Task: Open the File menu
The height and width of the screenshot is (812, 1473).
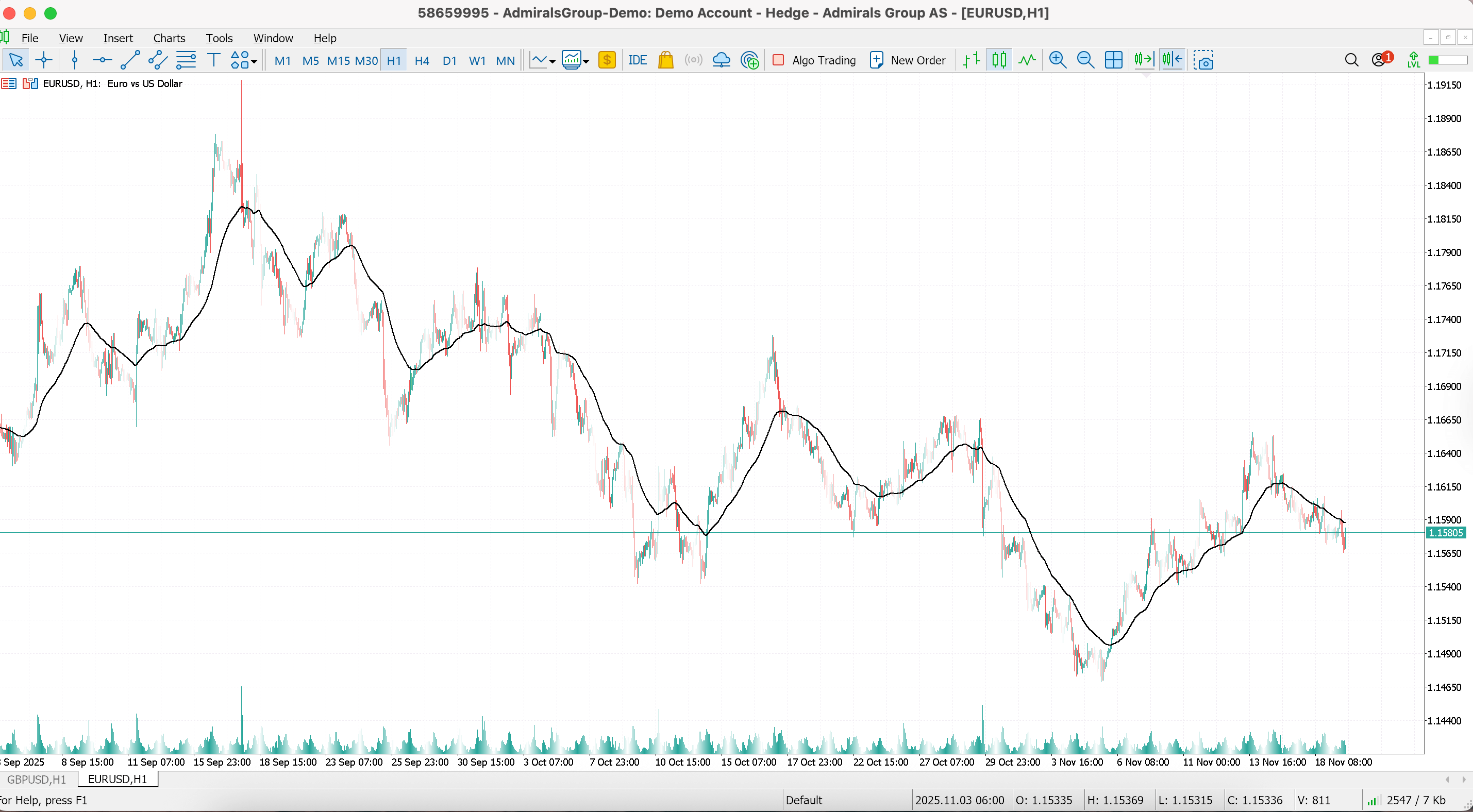Action: [30, 38]
